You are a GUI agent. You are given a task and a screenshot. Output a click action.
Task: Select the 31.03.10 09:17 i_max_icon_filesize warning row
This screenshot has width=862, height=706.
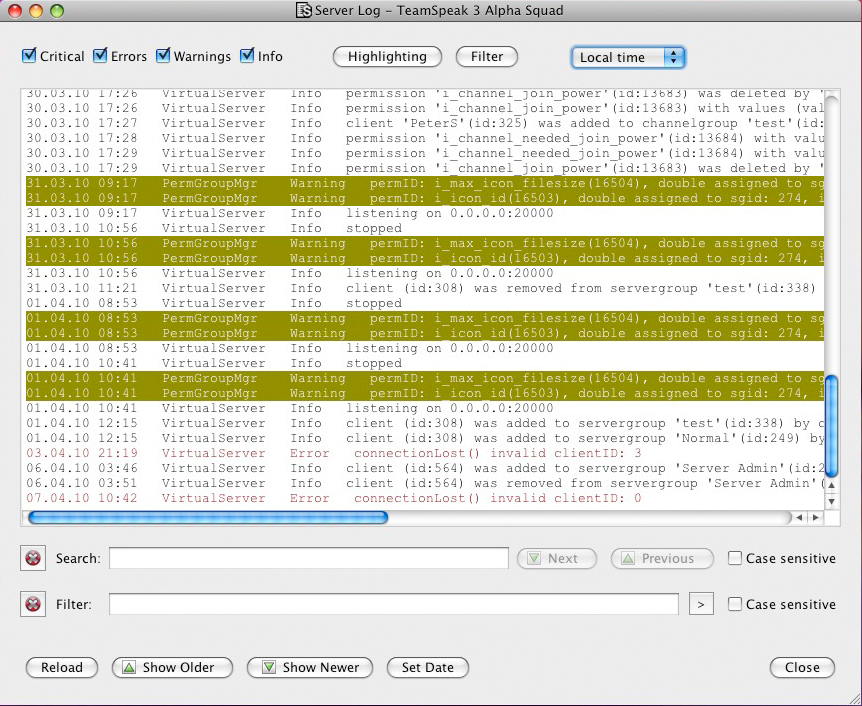(425, 183)
